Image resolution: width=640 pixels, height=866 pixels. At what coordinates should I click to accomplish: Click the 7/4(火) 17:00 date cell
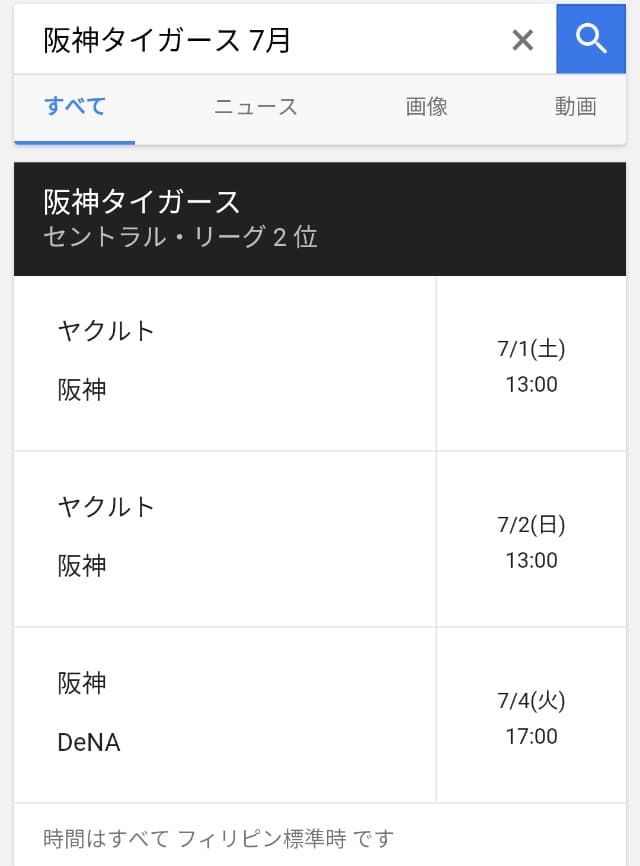click(531, 718)
